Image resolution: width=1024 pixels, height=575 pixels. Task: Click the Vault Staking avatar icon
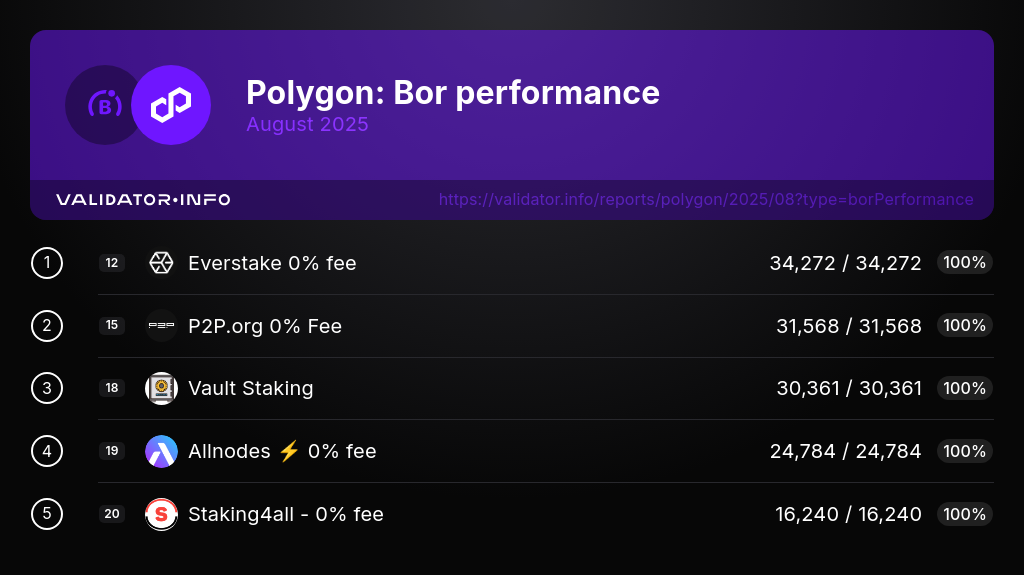point(161,388)
